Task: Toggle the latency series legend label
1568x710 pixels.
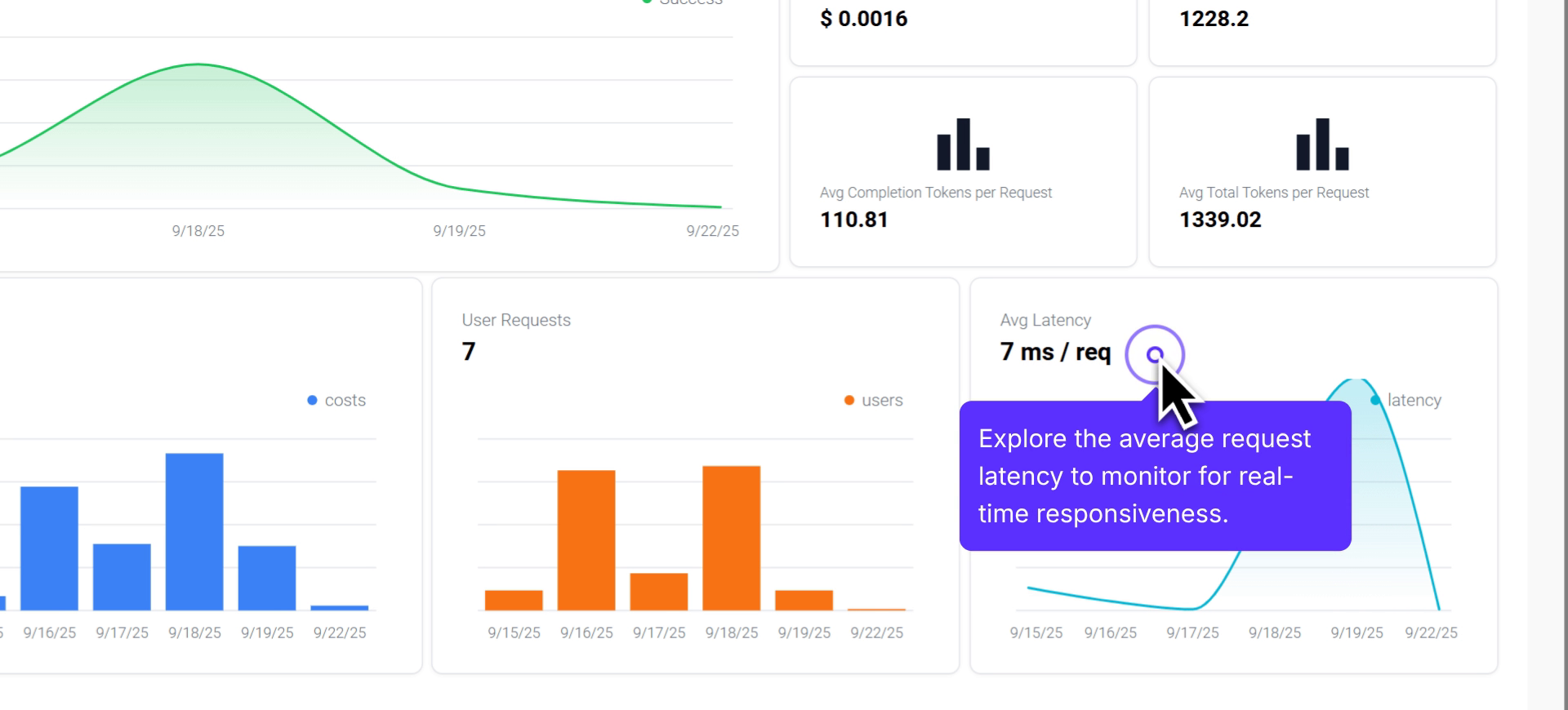Action: click(1414, 400)
